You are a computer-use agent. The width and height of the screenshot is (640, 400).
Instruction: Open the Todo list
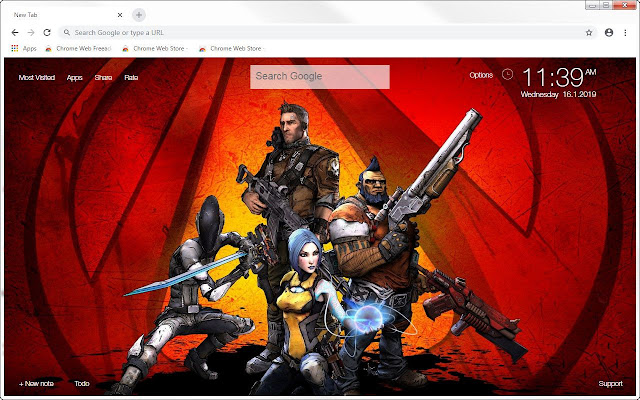click(x=82, y=384)
